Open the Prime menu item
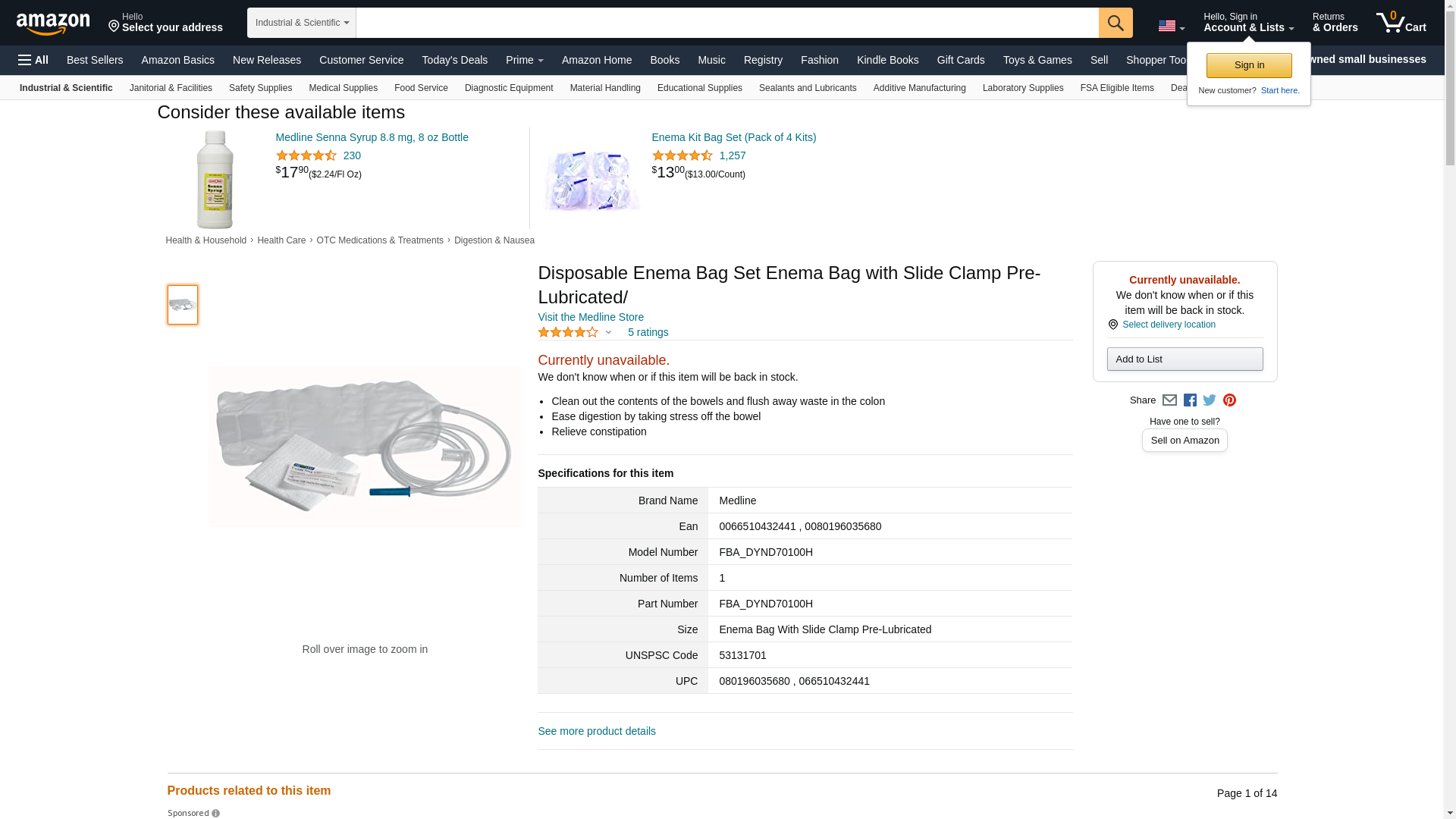This screenshot has width=1456, height=819. click(525, 60)
